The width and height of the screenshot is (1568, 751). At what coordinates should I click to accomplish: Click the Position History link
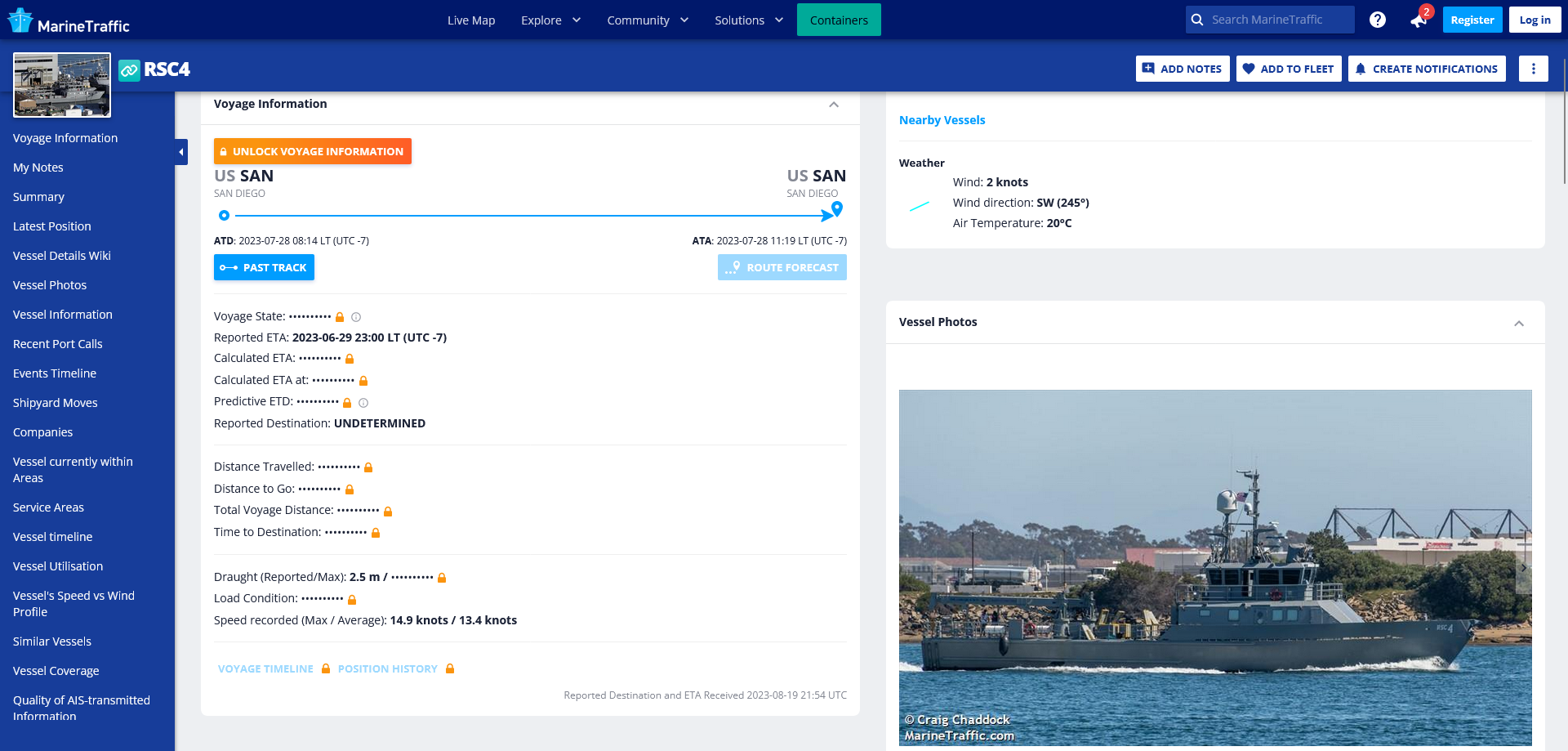click(388, 668)
